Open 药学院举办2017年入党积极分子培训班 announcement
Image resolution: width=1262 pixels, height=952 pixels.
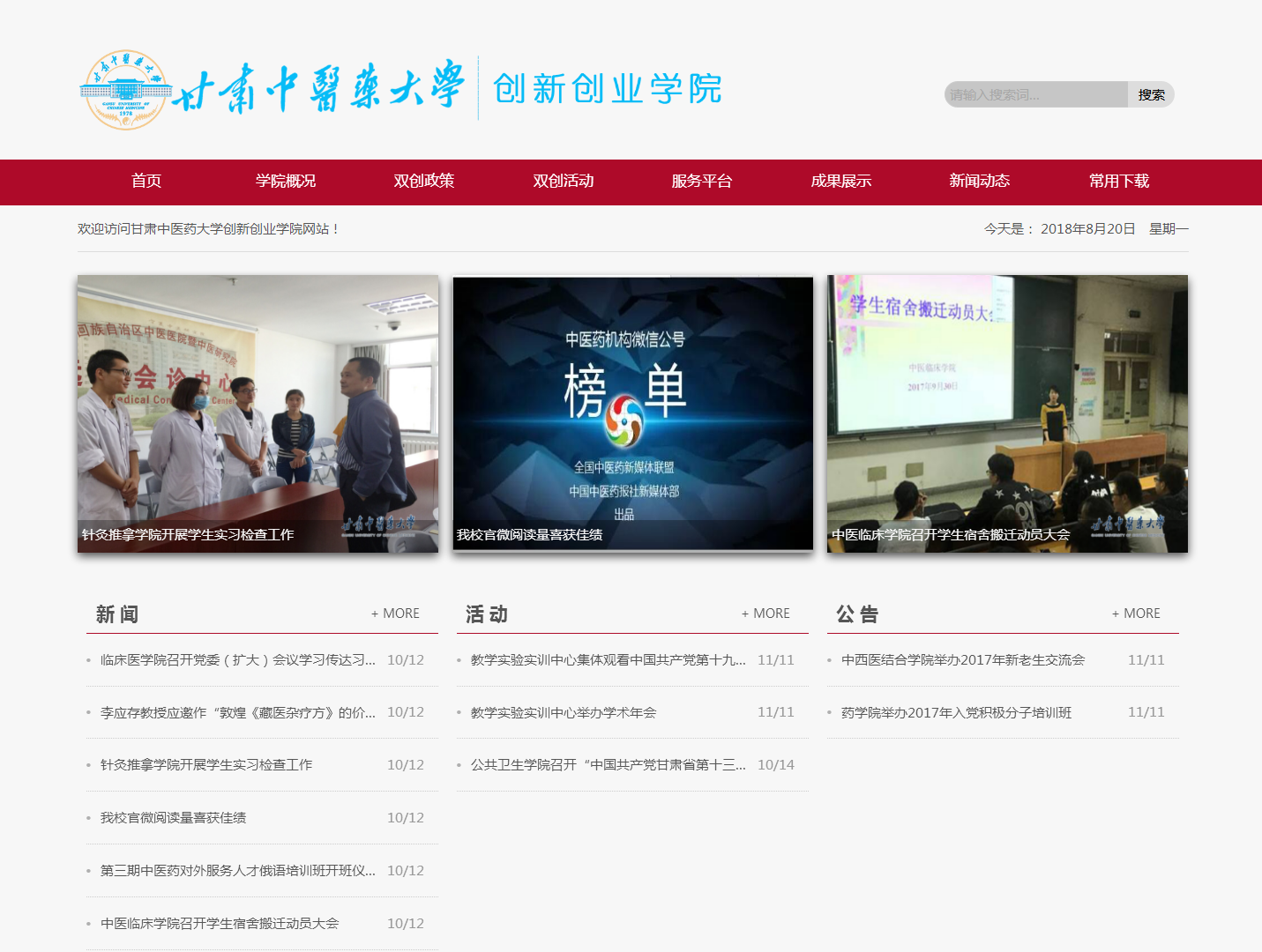(x=956, y=712)
